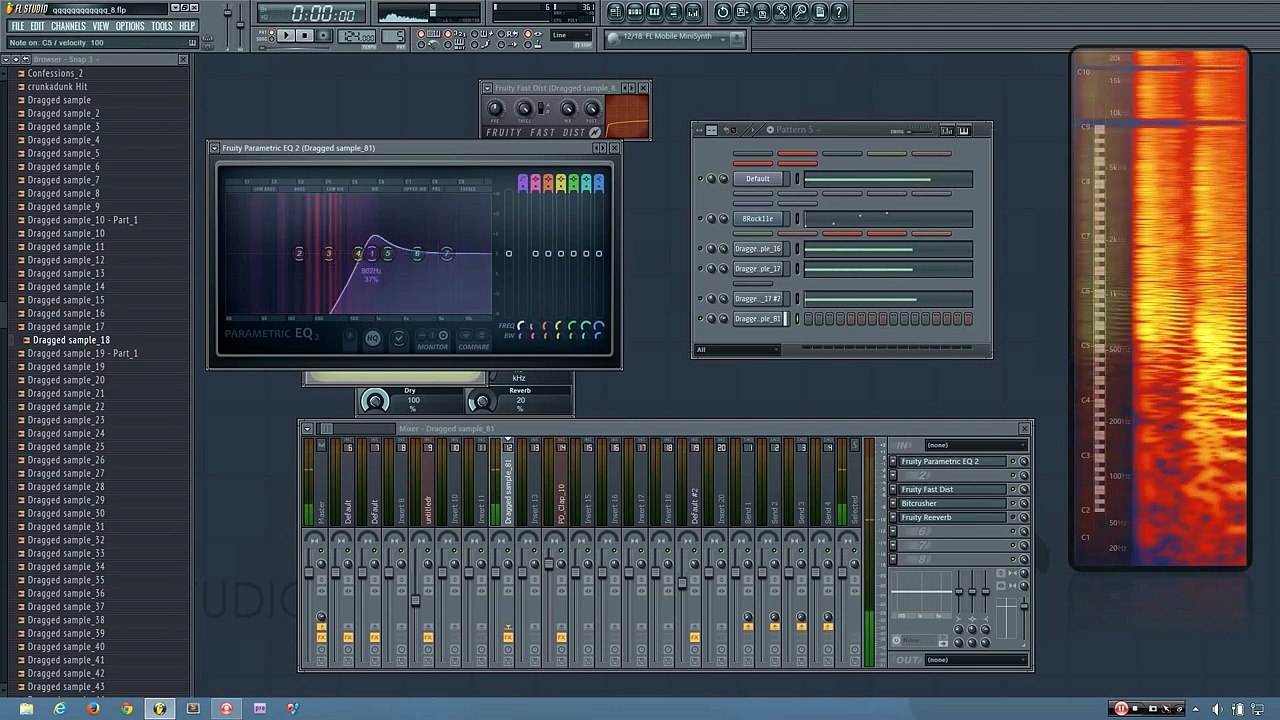This screenshot has width=1280, height=720.
Task: Mute the Dragge..ple_16 channel
Action: pyautogui.click(x=700, y=249)
